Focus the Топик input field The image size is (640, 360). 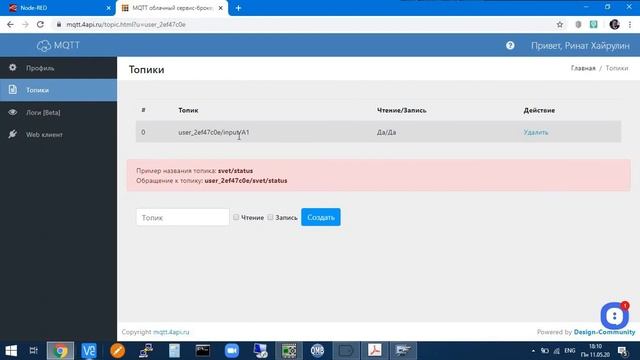(x=182, y=217)
